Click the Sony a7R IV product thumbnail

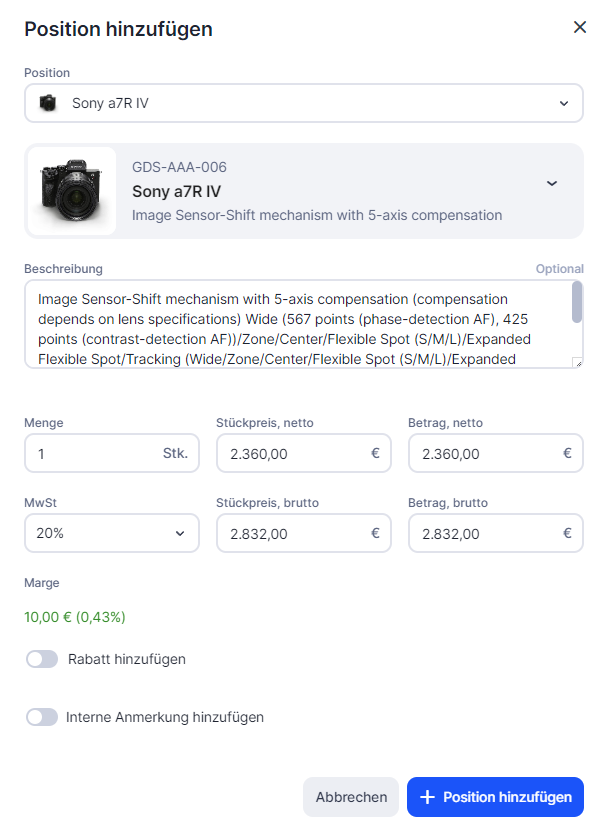click(72, 191)
